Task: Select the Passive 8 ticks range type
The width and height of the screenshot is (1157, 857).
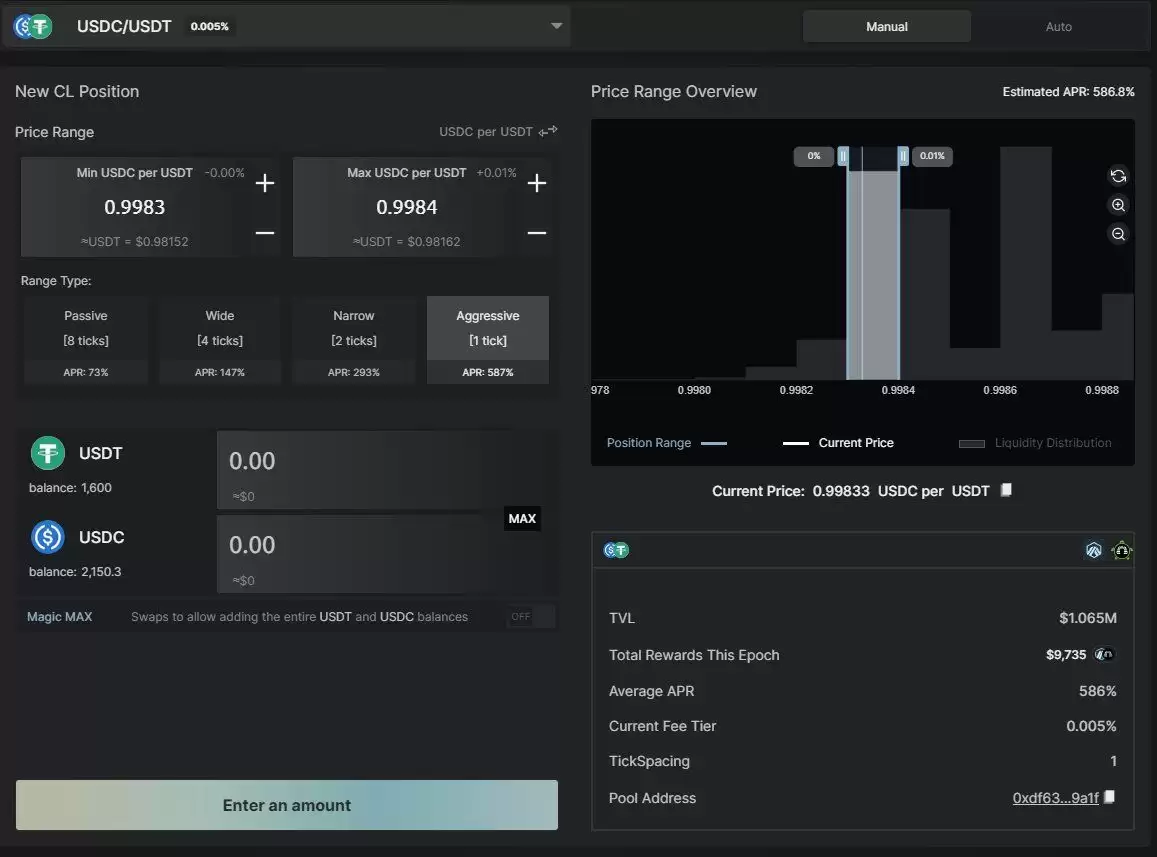Action: (86, 340)
